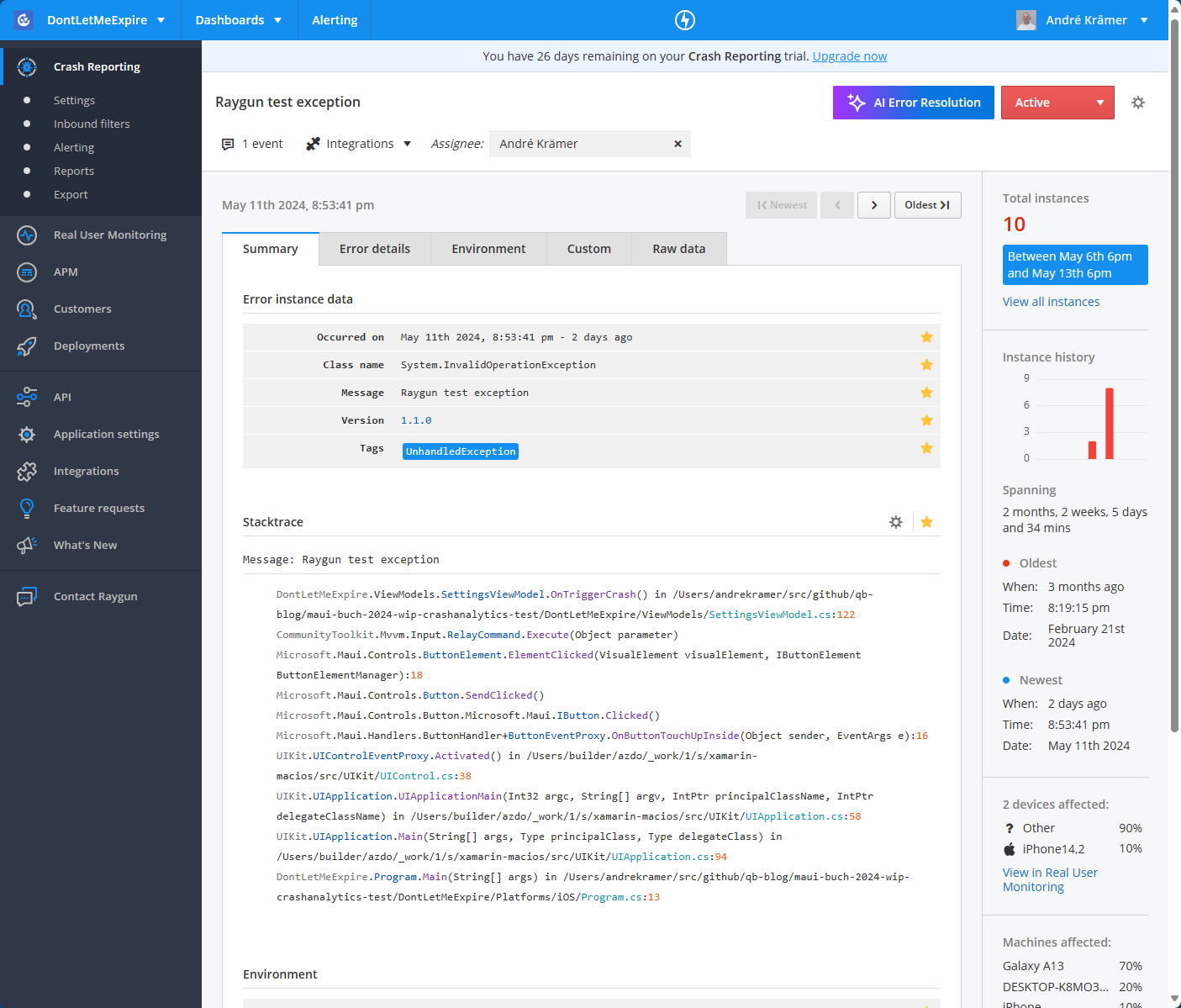This screenshot has width=1181, height=1008.
Task: Click the AI Error Resolution button
Action: coord(913,102)
